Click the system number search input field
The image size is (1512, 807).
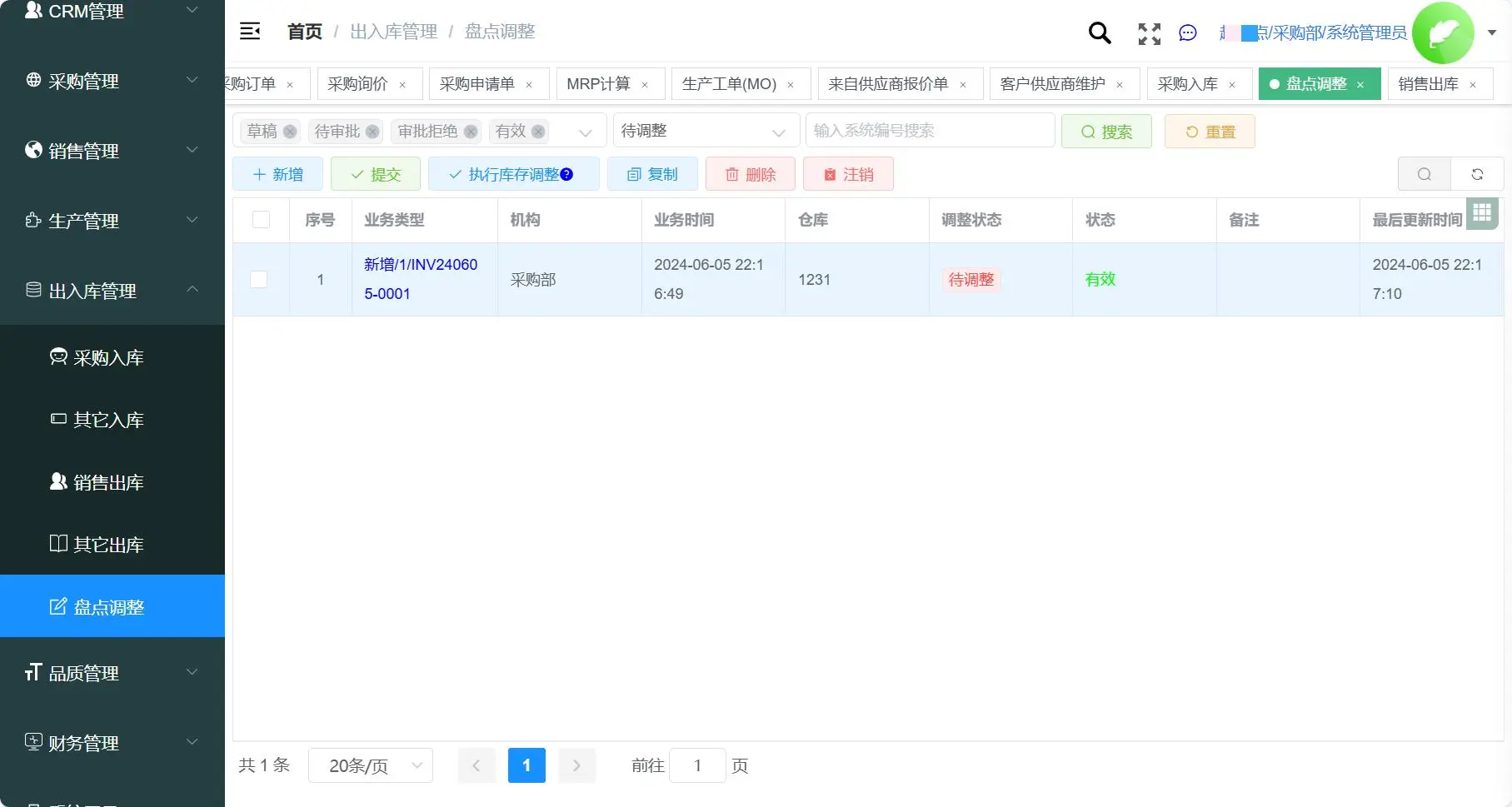929,130
